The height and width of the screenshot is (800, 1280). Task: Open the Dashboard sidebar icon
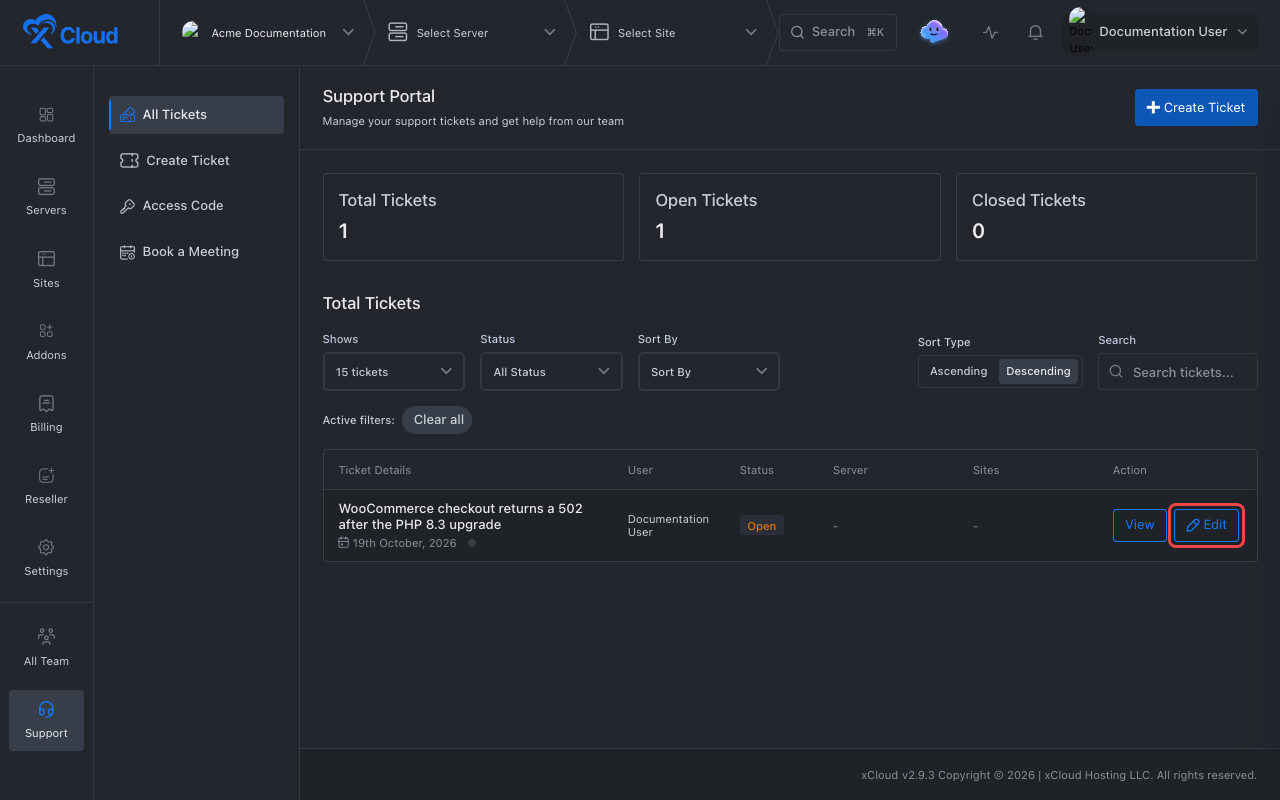click(46, 125)
